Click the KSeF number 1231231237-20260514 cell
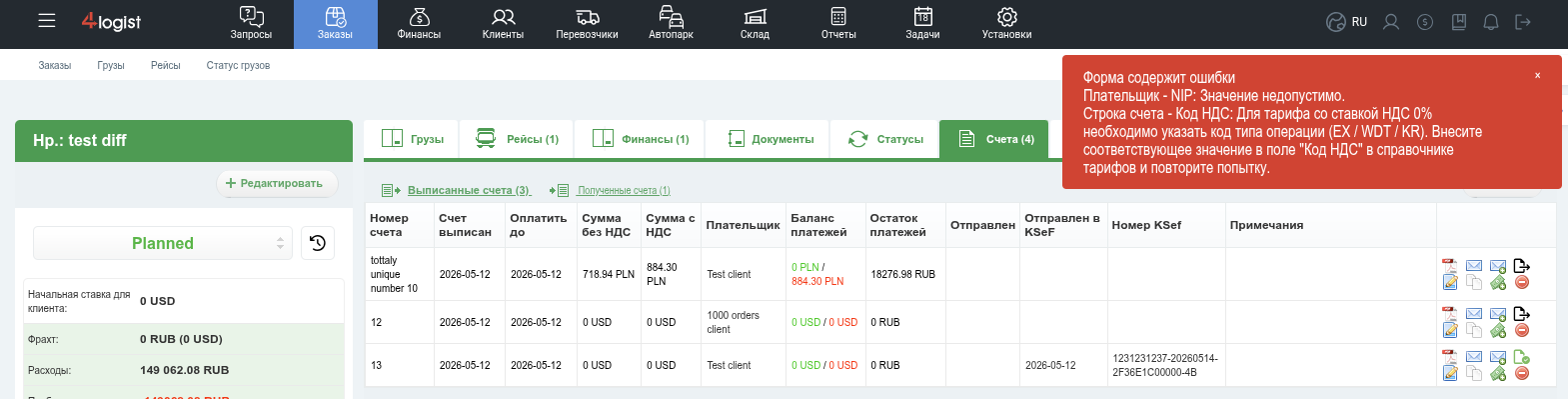Image resolution: width=1568 pixels, height=399 pixels. 1165,365
